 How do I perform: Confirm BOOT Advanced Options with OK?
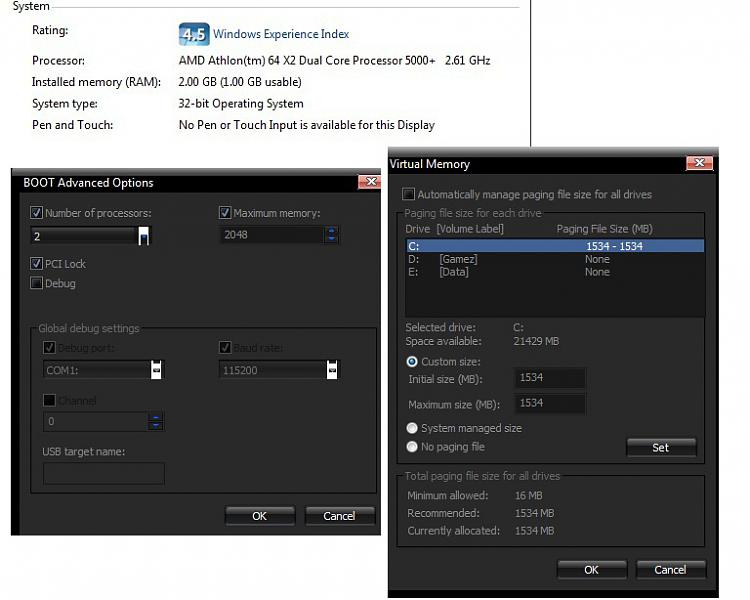tap(260, 516)
